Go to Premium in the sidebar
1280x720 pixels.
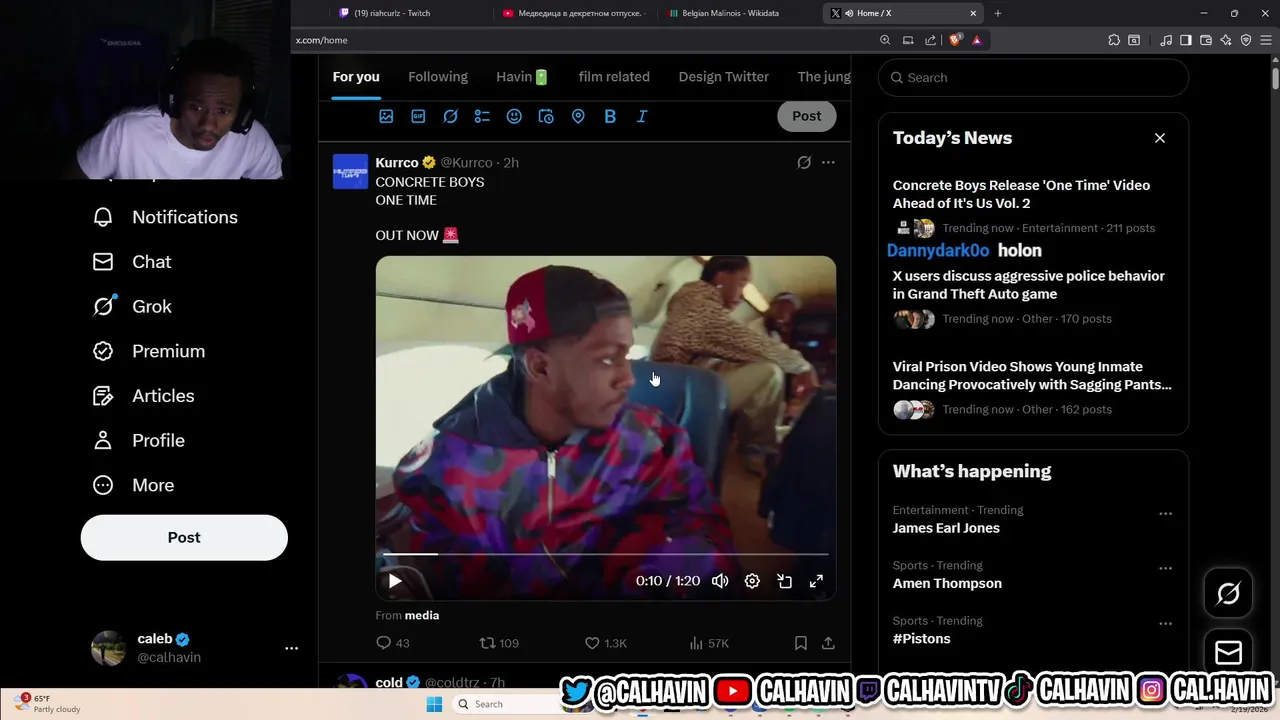coord(149,351)
